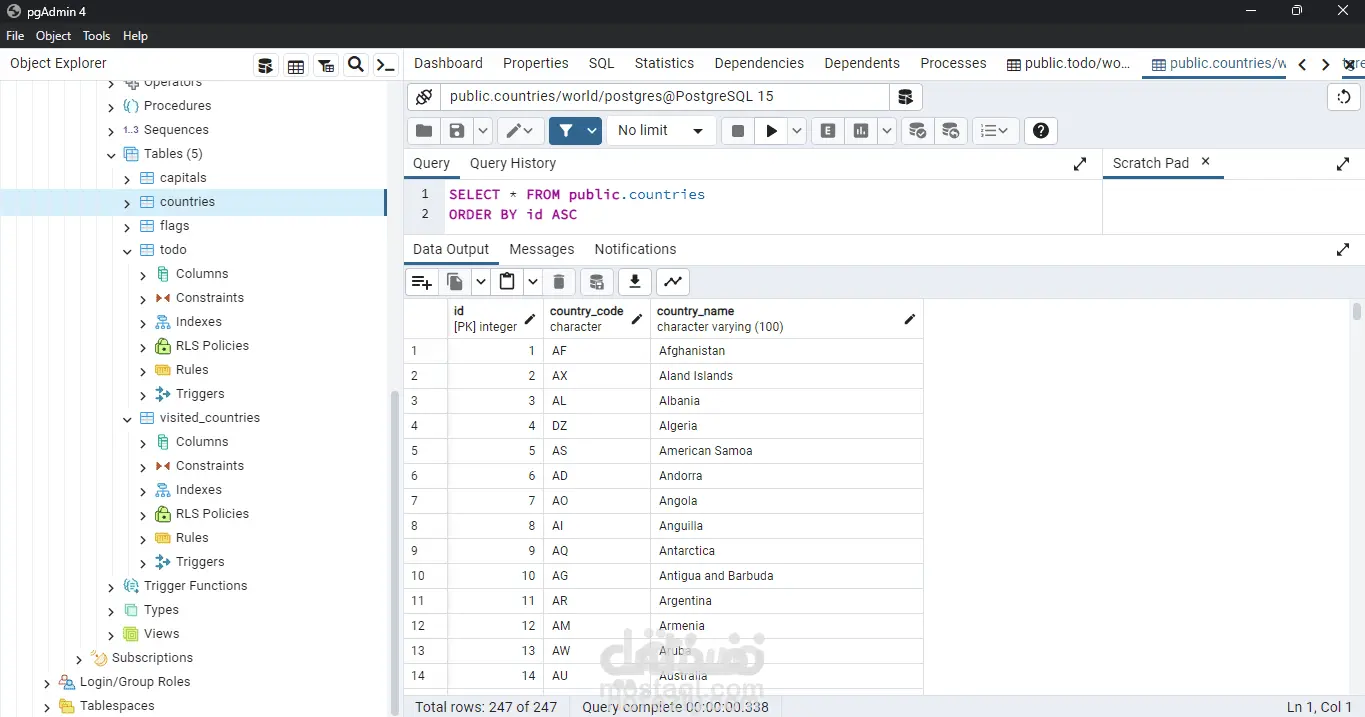Click the Search Objects magnifier icon
The image size is (1365, 717).
click(355, 65)
